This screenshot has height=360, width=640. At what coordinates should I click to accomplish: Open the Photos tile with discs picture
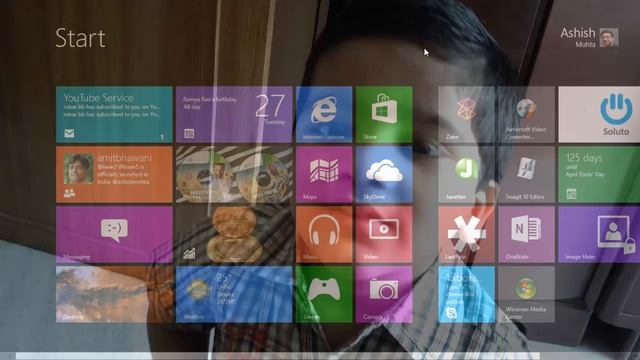point(234,174)
